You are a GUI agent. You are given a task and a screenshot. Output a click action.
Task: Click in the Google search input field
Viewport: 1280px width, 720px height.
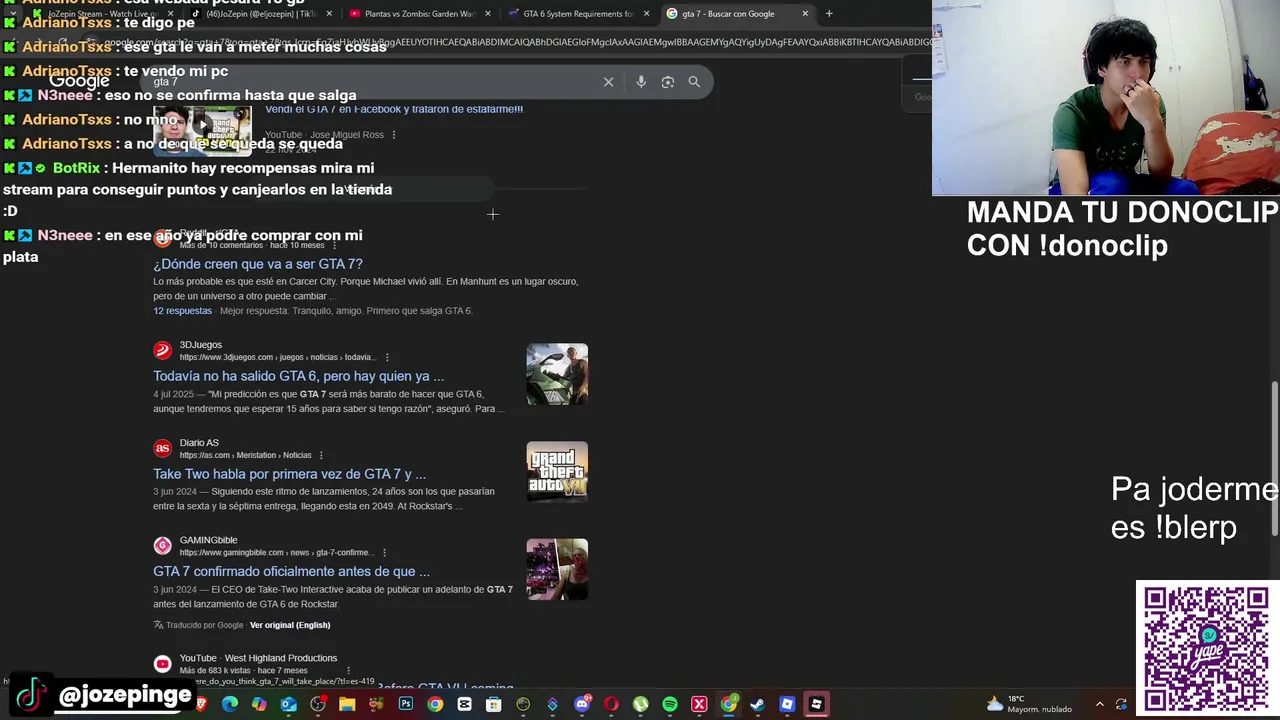coord(370,82)
